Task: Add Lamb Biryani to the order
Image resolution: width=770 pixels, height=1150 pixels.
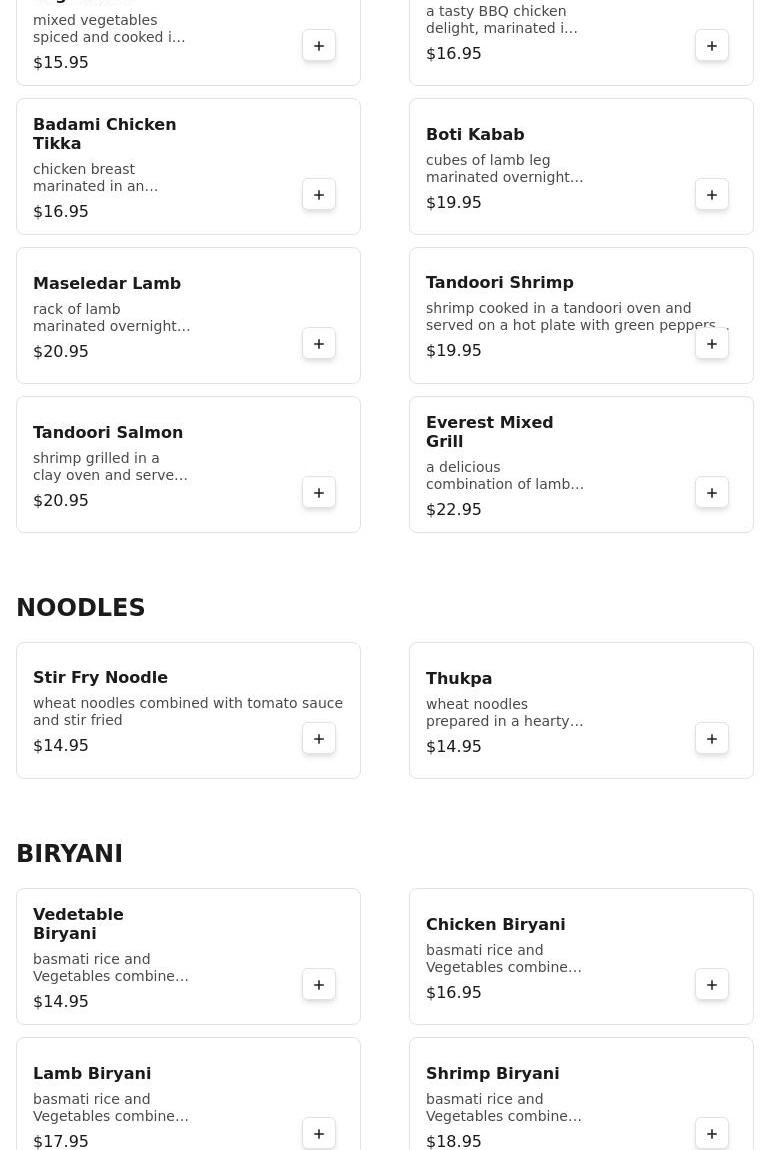Action: (x=319, y=1134)
